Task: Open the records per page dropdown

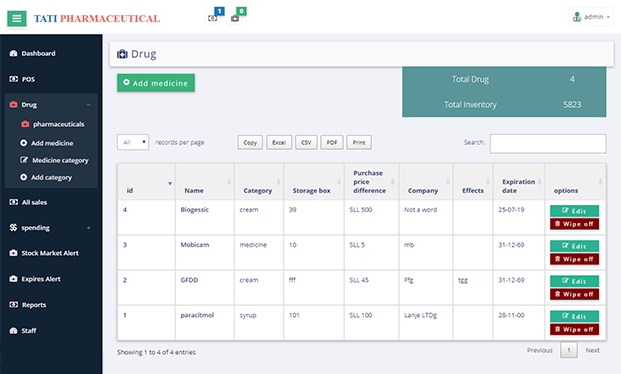Action: pos(133,142)
